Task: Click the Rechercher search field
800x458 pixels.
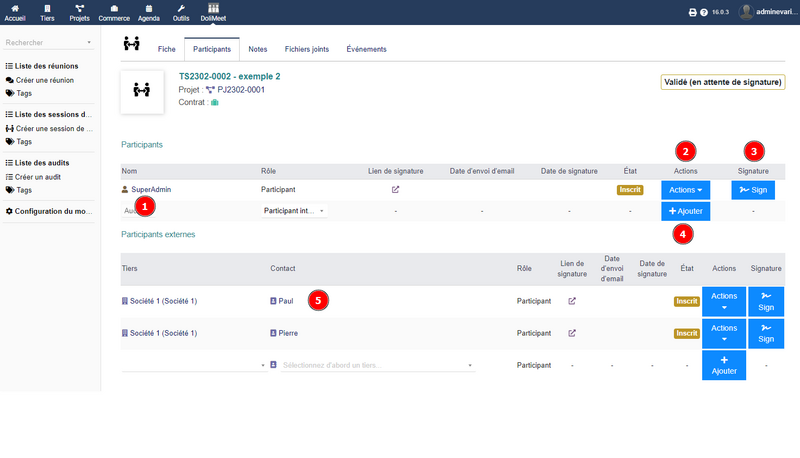Action: click(x=45, y=43)
